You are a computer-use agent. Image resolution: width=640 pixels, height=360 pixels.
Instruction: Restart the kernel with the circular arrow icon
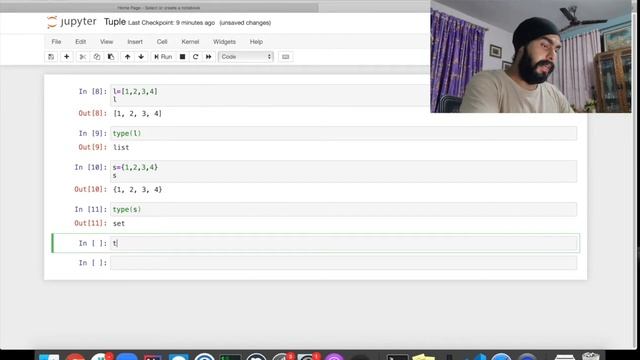pyautogui.click(x=196, y=57)
